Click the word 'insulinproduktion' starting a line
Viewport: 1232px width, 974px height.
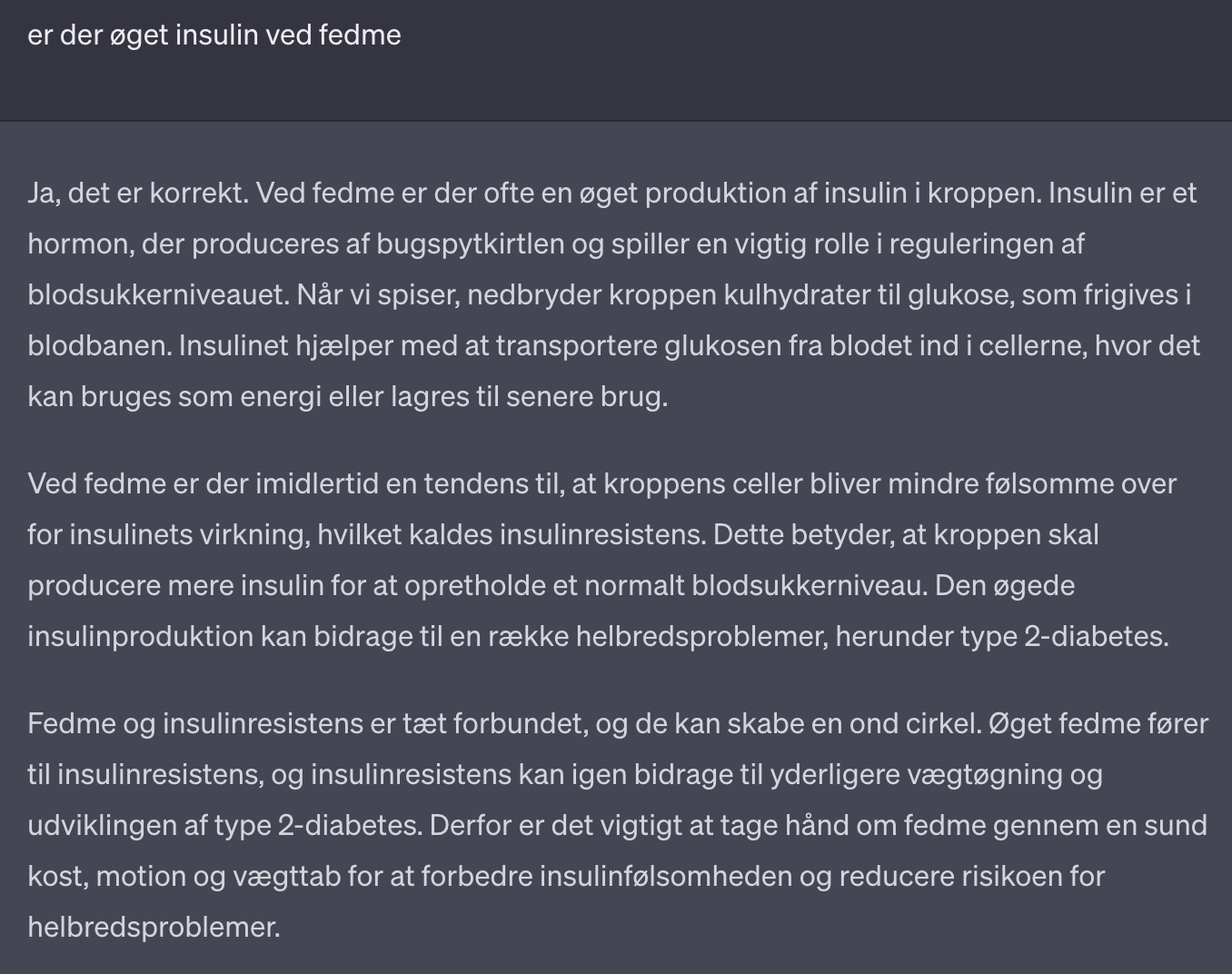141,636
